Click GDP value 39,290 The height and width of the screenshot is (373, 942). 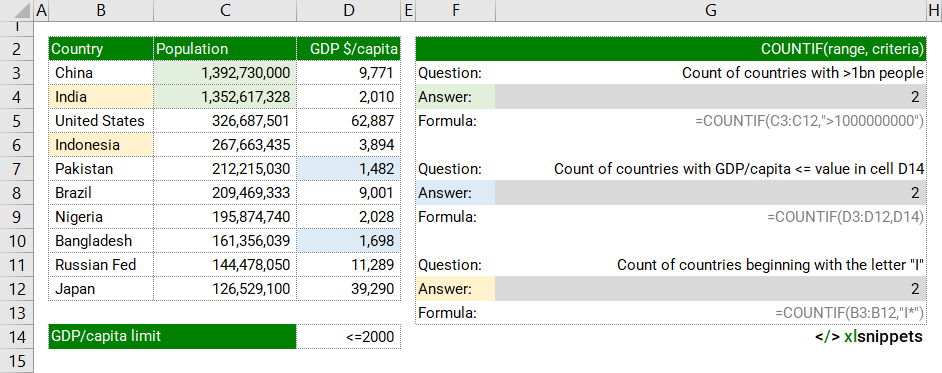click(348, 290)
